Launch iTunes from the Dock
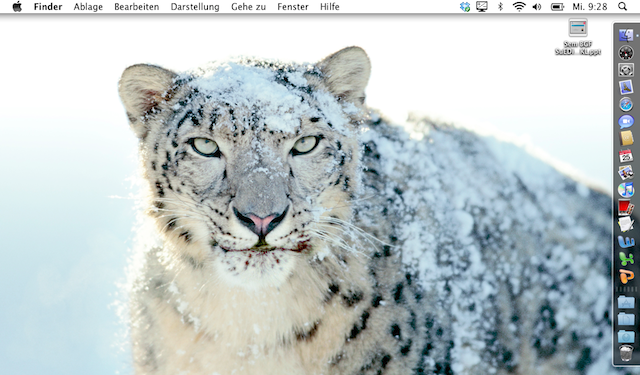Screen dimensions: 640x375 626,190
